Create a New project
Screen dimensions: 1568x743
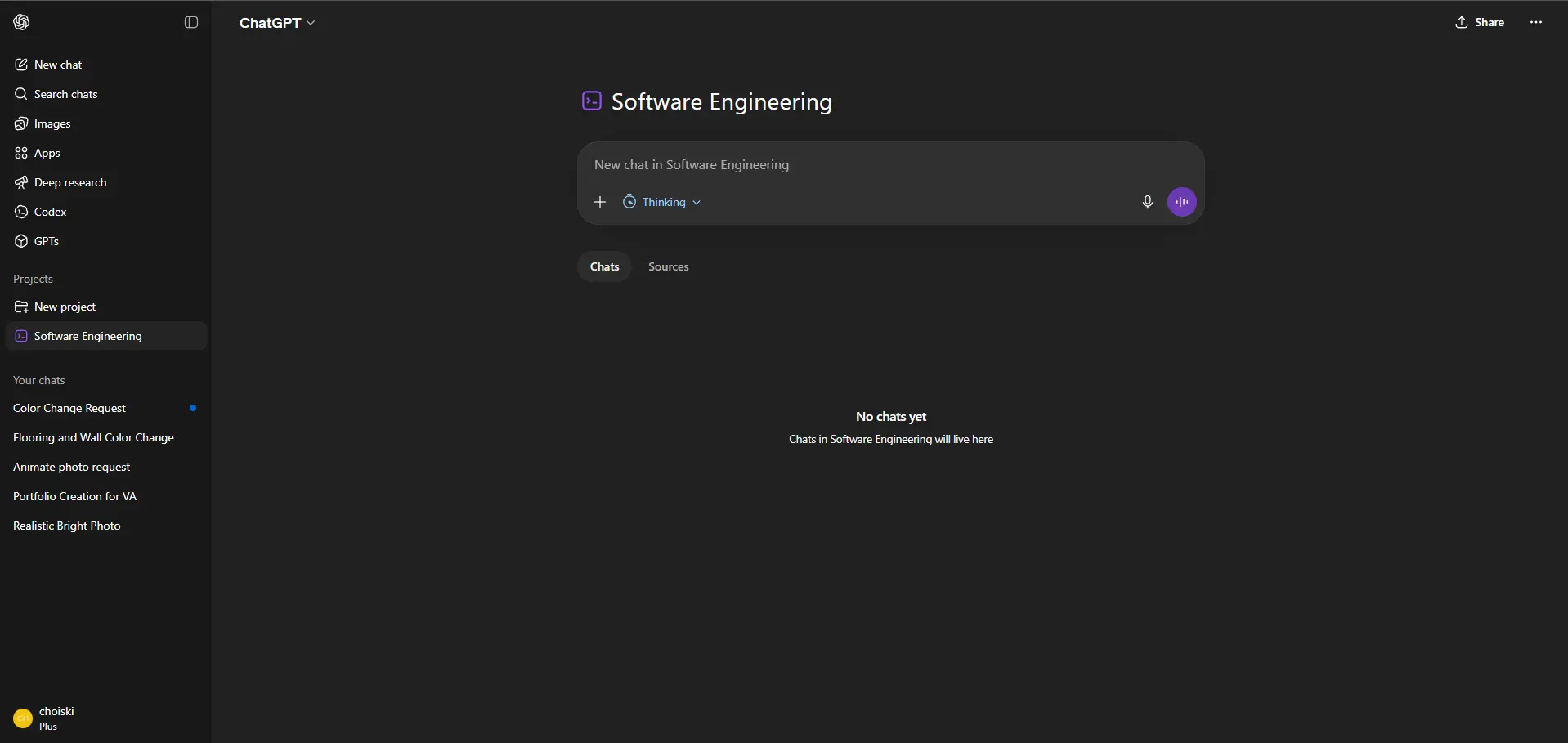pos(105,307)
